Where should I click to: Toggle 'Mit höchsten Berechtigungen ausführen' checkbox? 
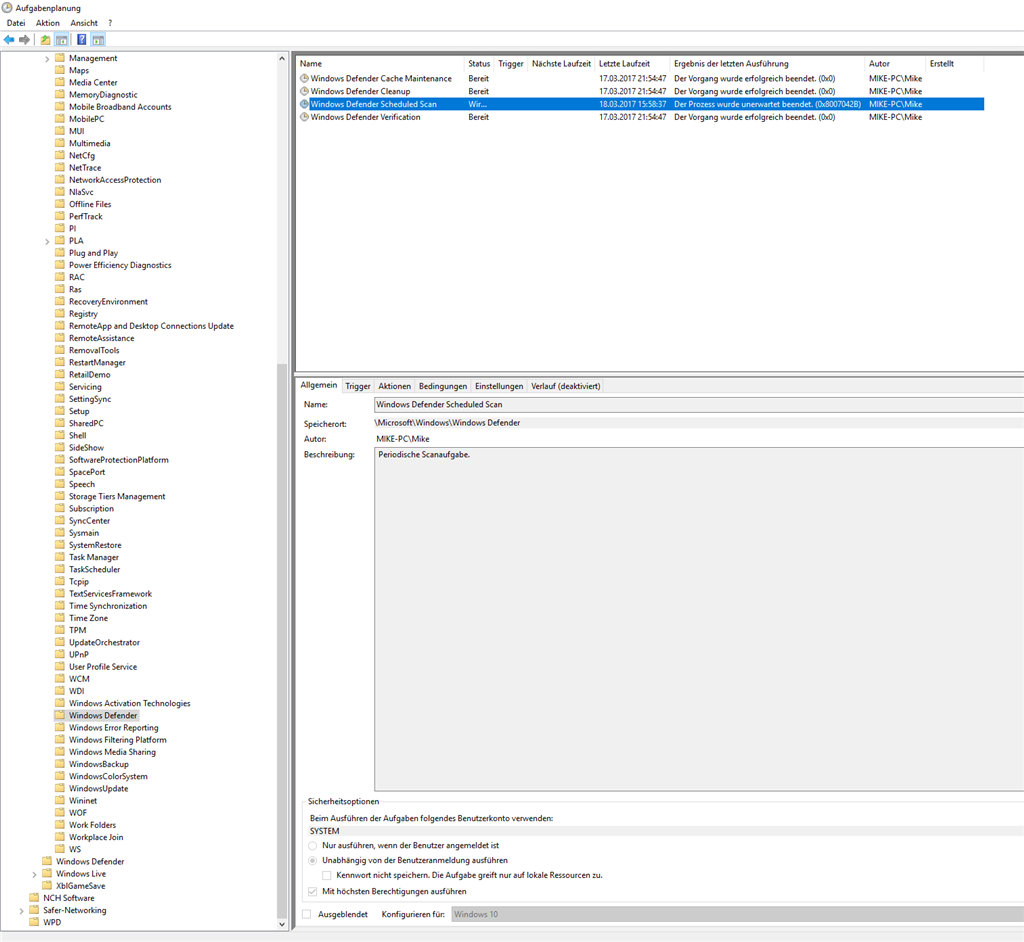coord(313,892)
